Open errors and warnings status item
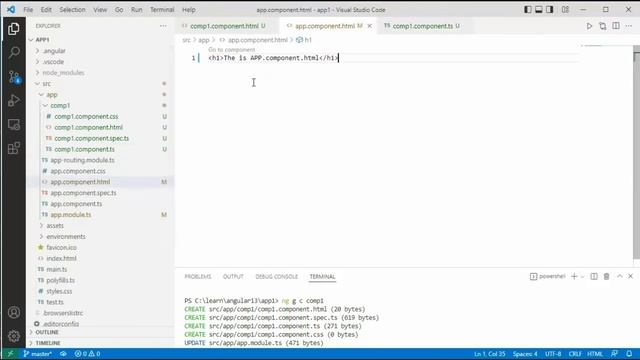 point(87,354)
